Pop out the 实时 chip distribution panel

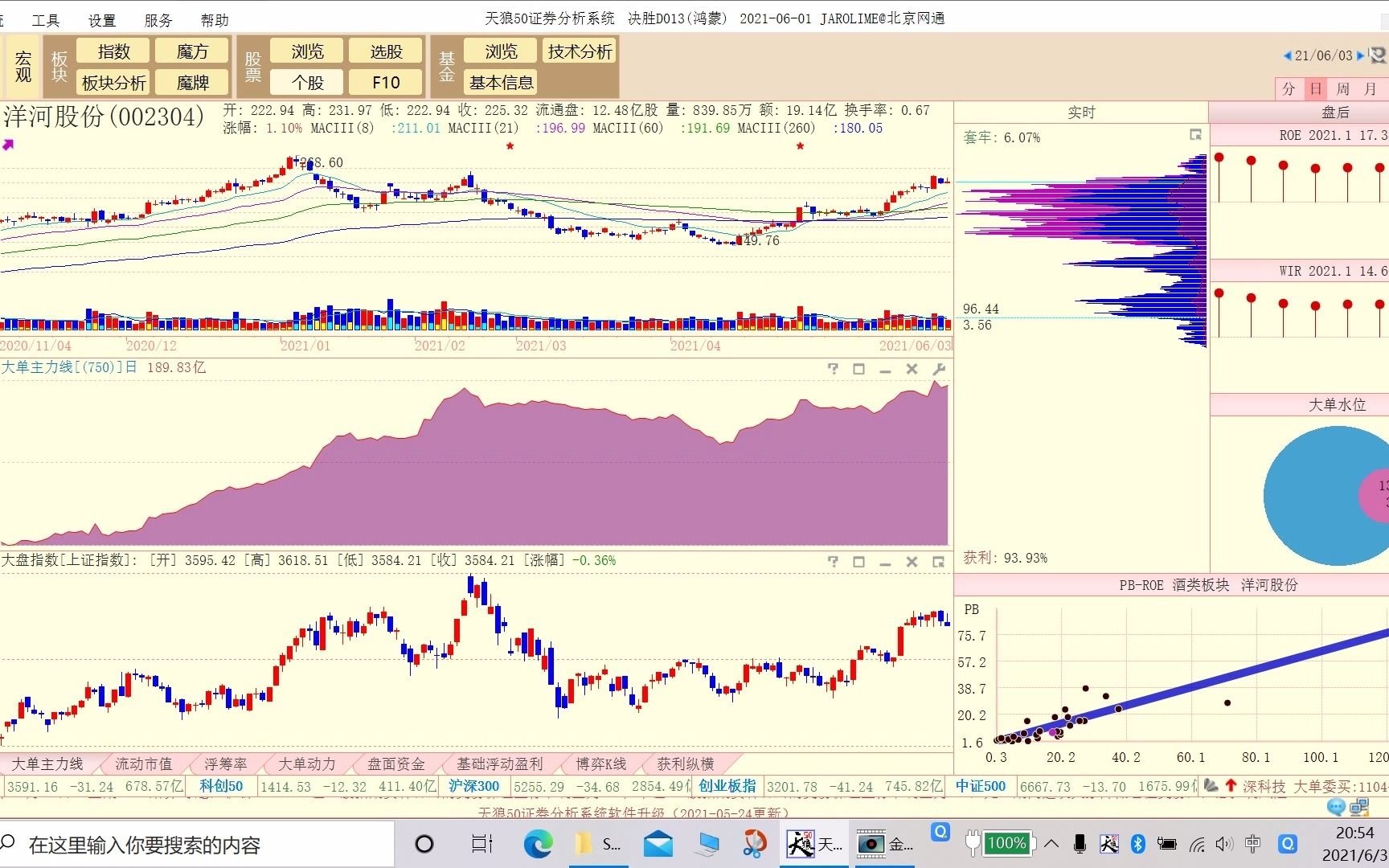[1195, 135]
